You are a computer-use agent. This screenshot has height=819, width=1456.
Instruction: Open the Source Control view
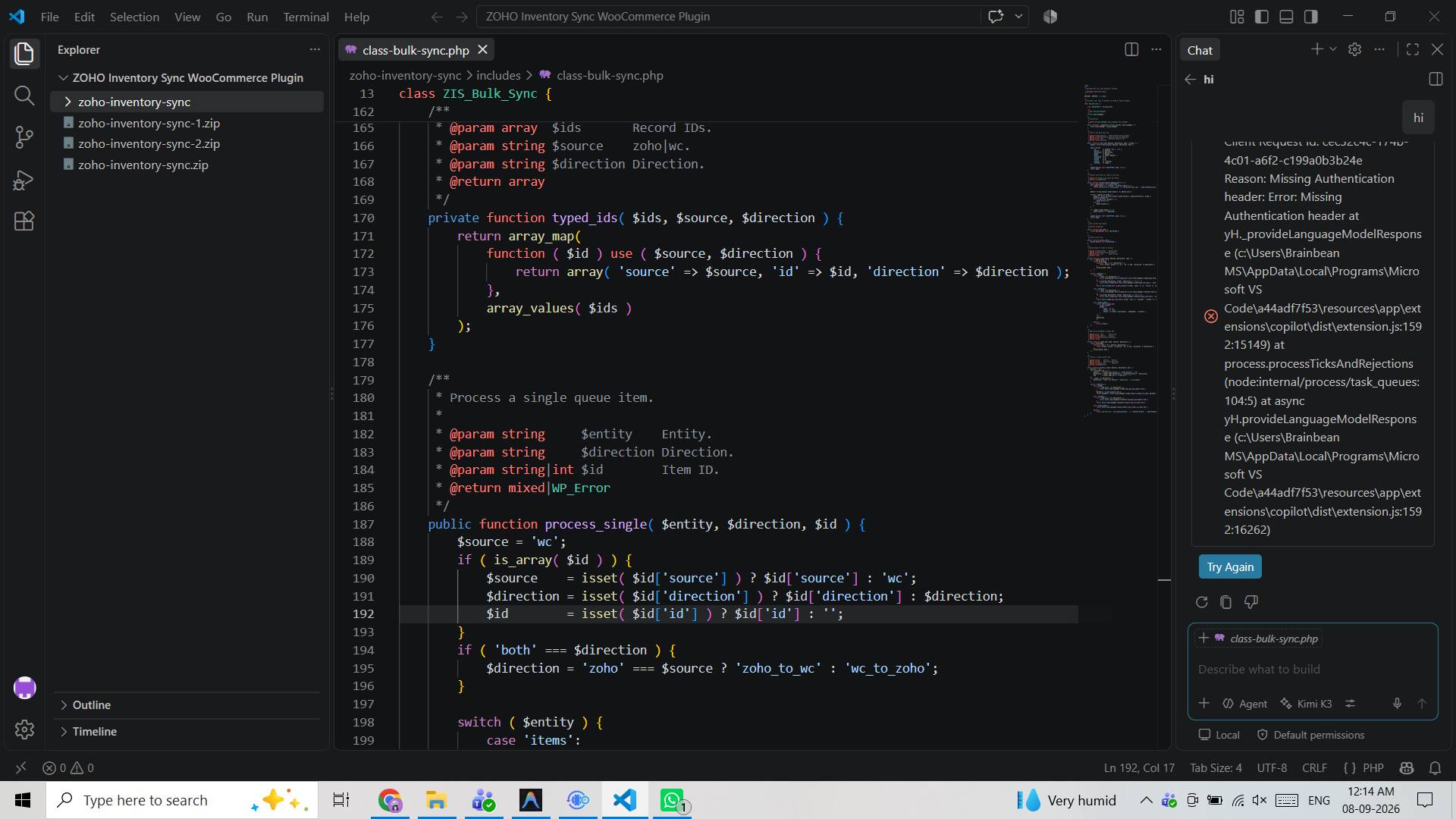tap(24, 137)
